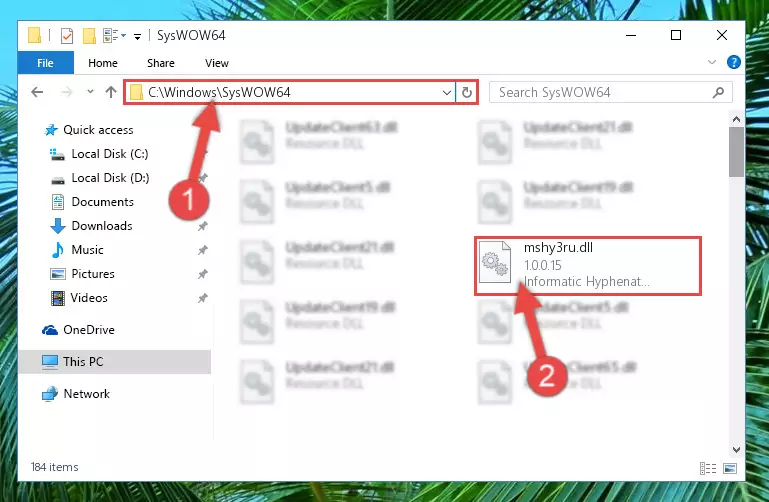Refresh the SysWOW64 folder view
Image resolution: width=769 pixels, height=502 pixels.
467,92
